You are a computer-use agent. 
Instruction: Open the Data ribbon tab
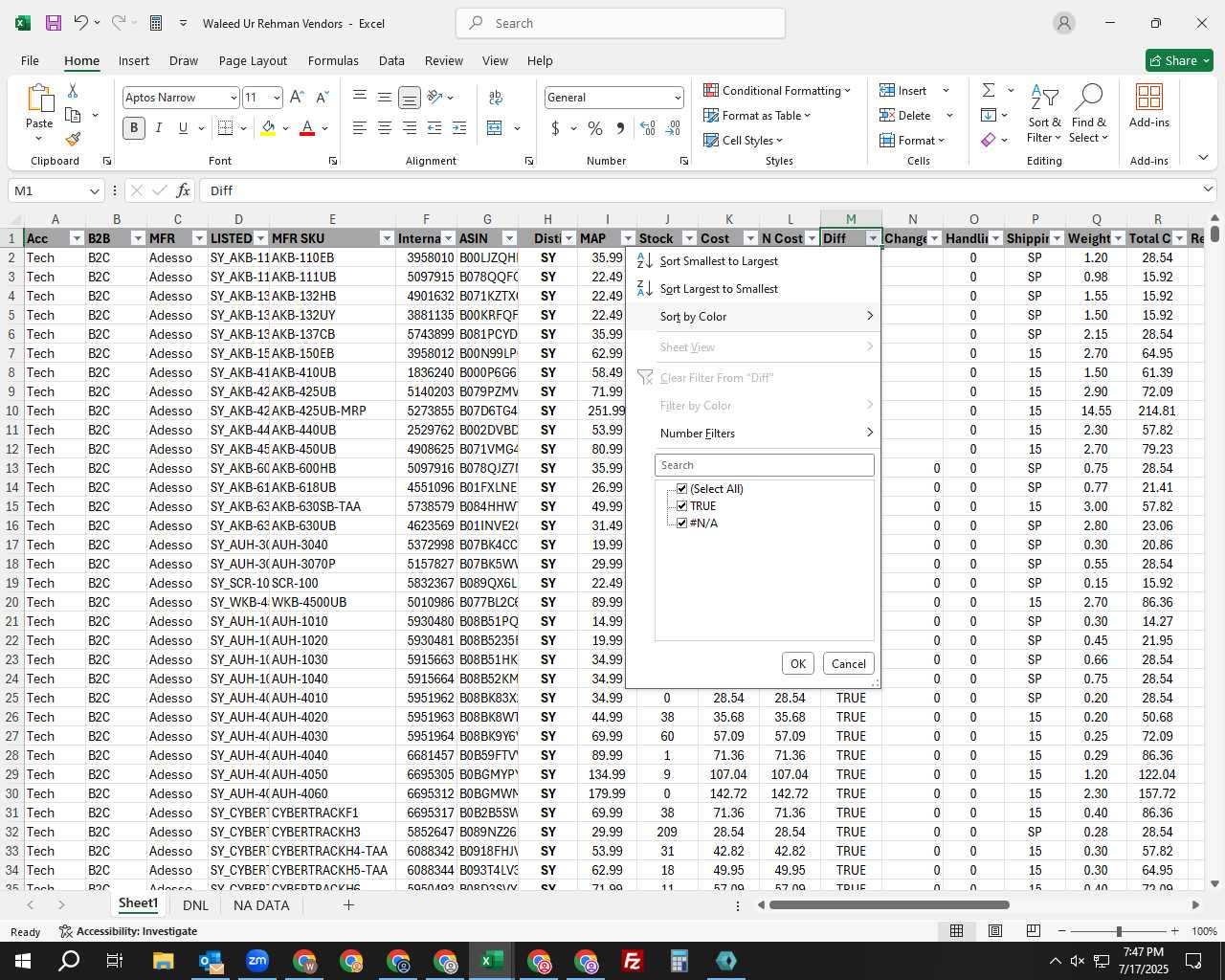pyautogui.click(x=391, y=60)
